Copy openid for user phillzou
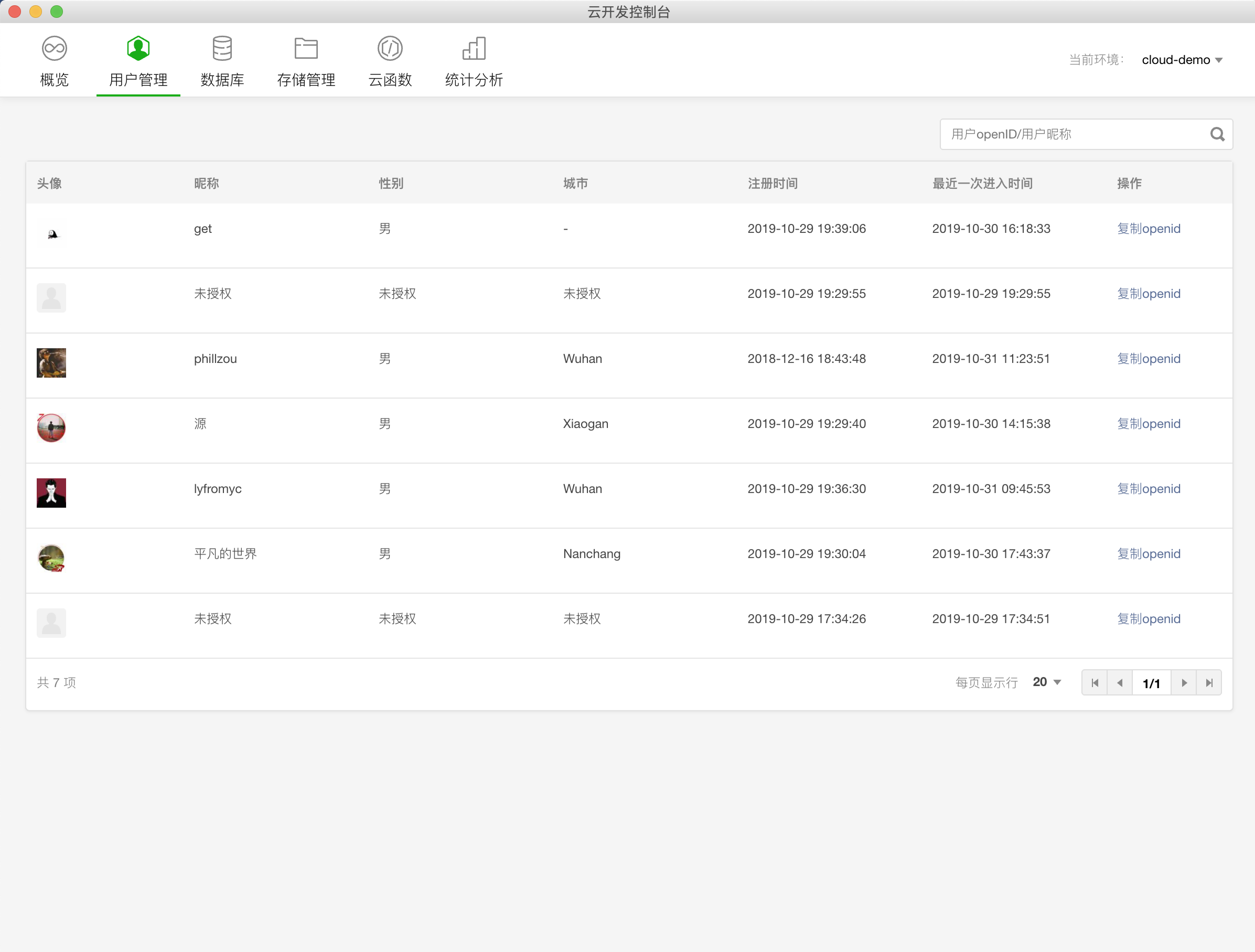The width and height of the screenshot is (1255, 952). click(1149, 359)
